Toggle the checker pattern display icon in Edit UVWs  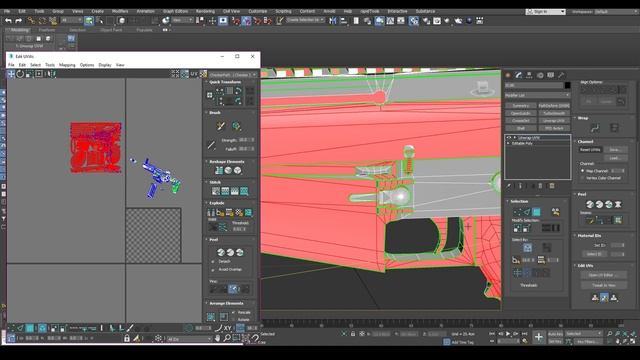point(203,74)
